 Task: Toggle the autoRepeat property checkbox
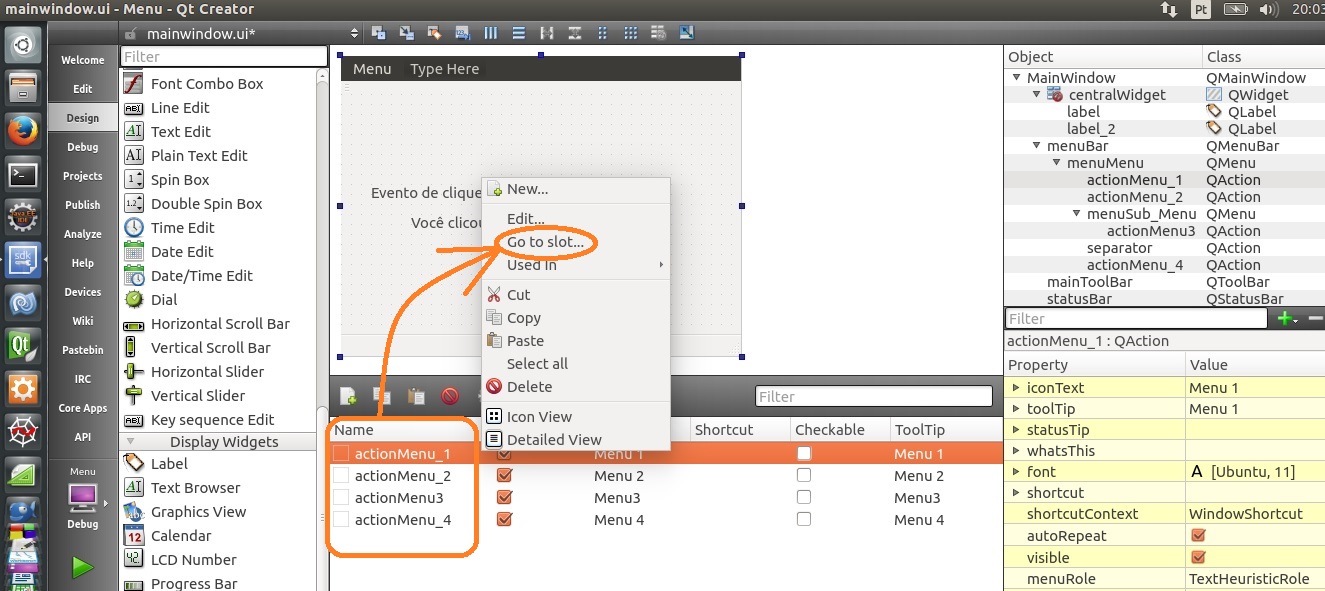click(x=1198, y=536)
